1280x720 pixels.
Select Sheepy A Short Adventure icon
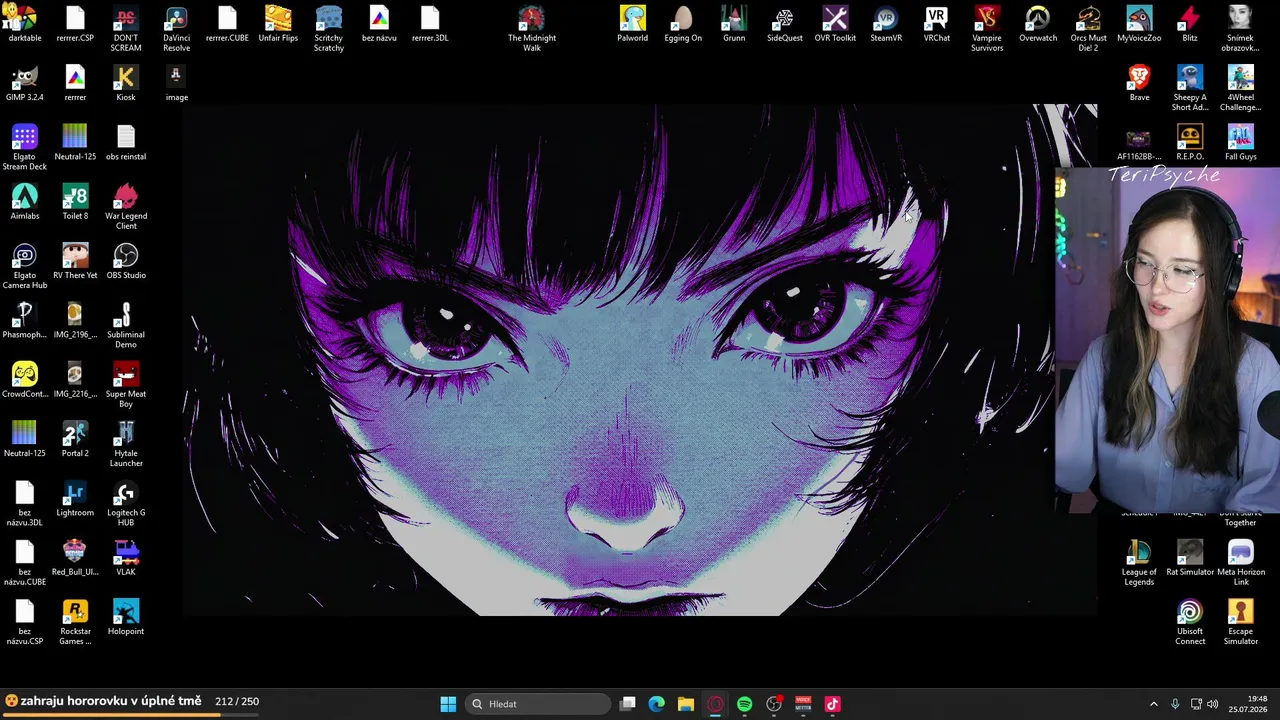tap(1190, 88)
